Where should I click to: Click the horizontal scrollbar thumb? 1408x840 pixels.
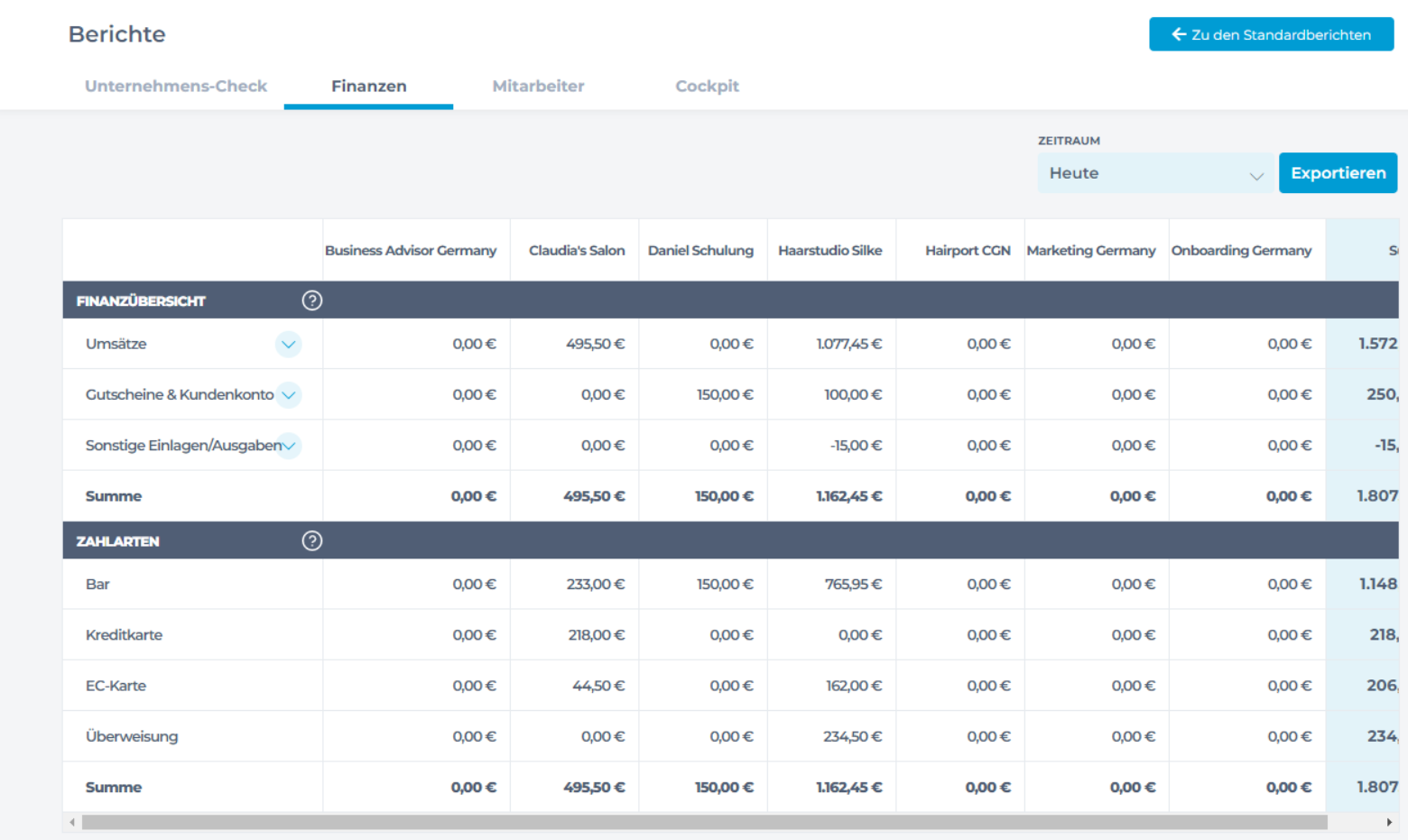click(x=704, y=823)
